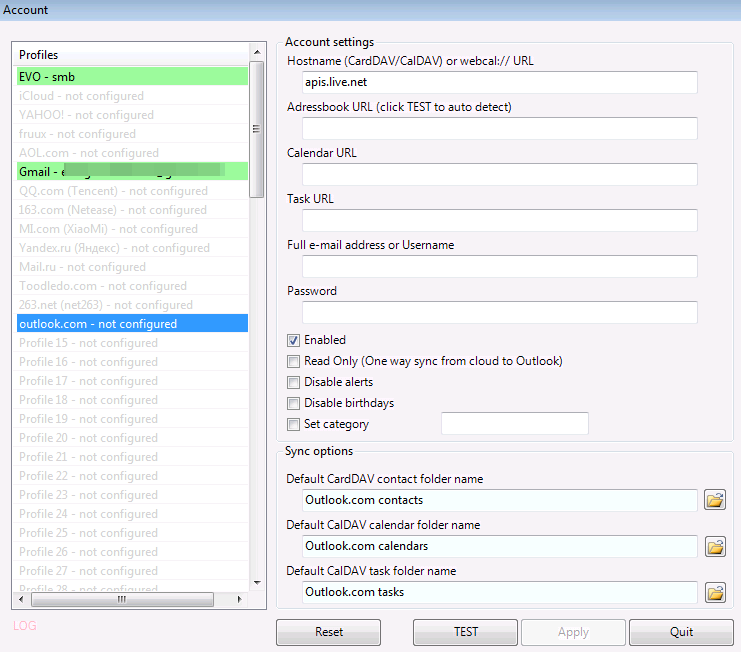Select YAHOO! - not configured profile
Viewport: 741px width, 652px height.
tap(132, 115)
